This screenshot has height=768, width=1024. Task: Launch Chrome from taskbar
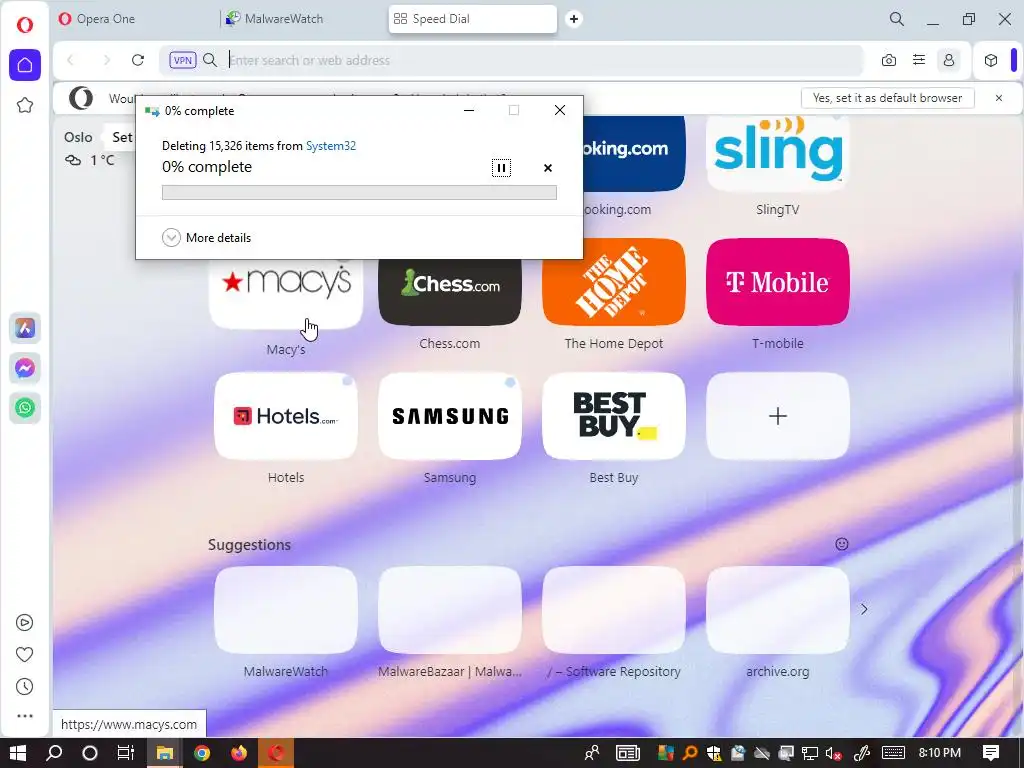(202, 753)
